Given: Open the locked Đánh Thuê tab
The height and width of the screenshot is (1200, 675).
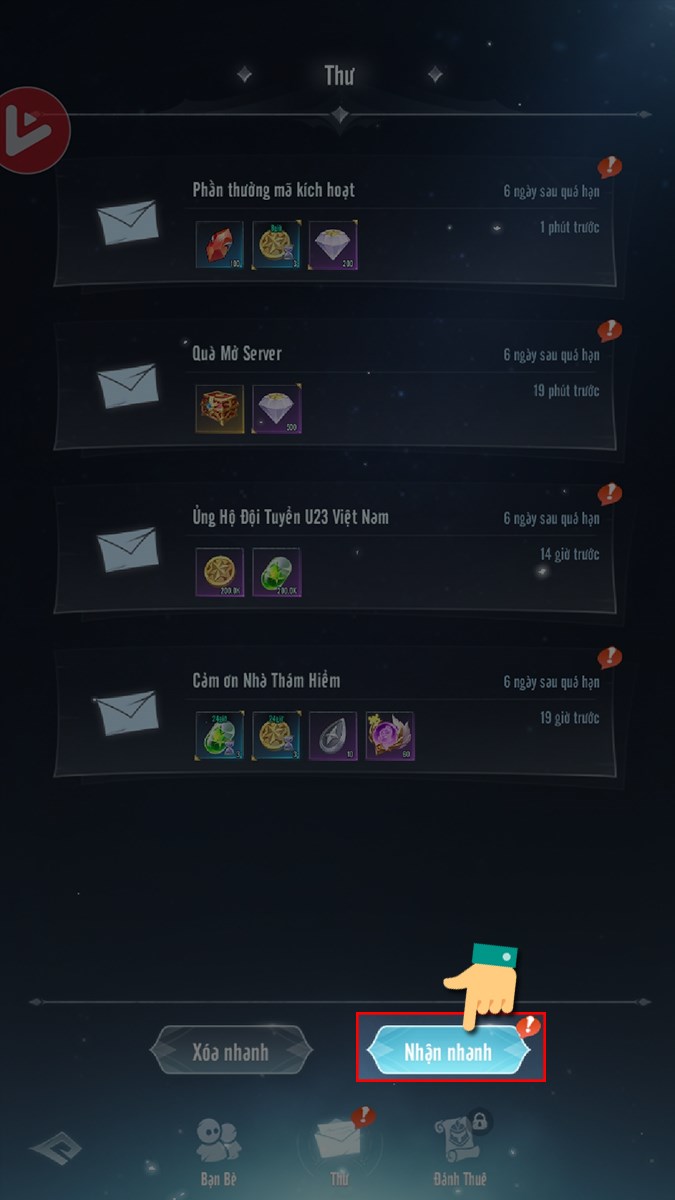Looking at the screenshot, I should tap(459, 1150).
